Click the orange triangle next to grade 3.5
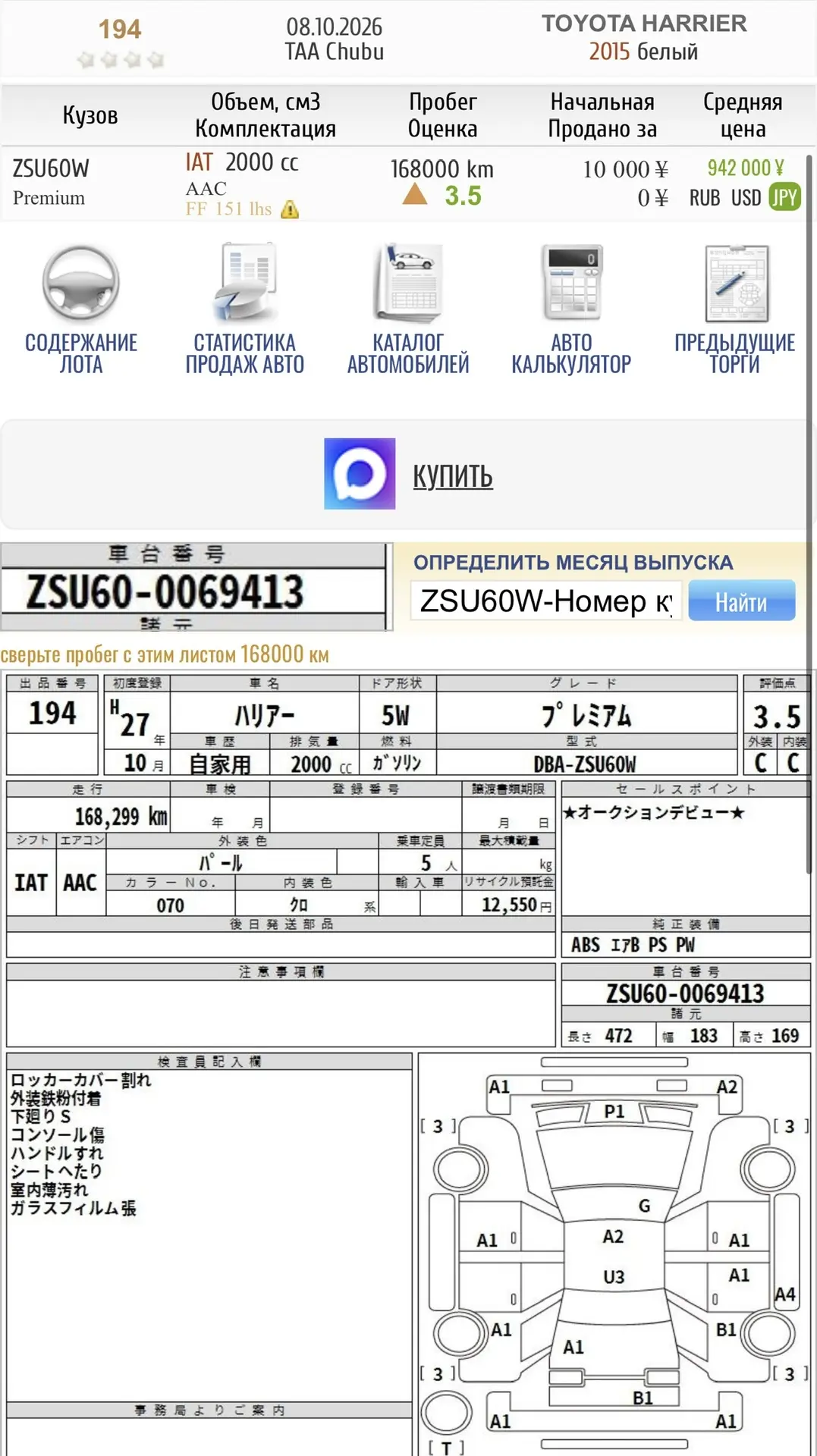This screenshot has height=1456, width=817. (414, 195)
